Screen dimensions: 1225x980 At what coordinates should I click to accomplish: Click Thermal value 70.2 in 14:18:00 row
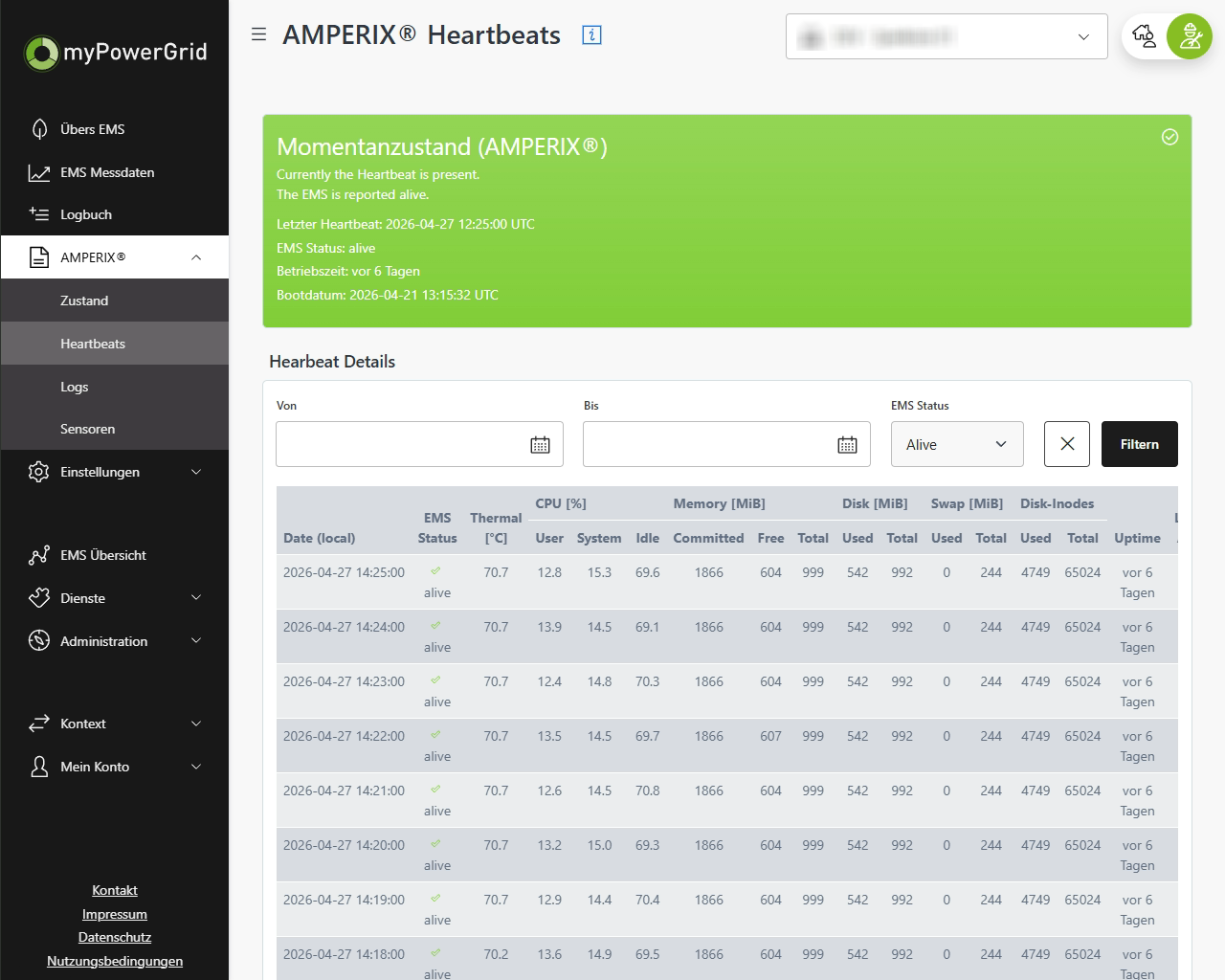click(496, 954)
